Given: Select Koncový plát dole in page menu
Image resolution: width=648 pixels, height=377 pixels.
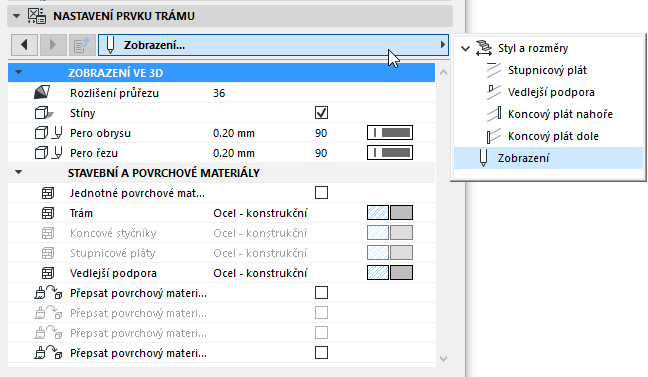Looking at the screenshot, I should [x=553, y=136].
